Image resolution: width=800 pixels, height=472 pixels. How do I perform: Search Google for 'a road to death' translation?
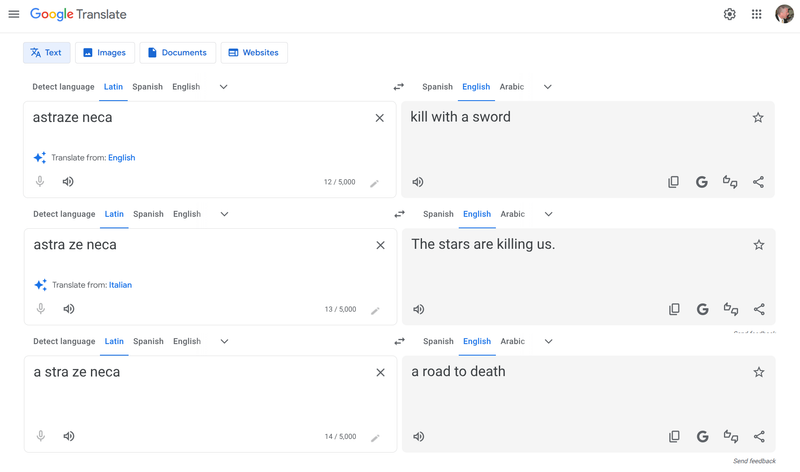pos(702,436)
